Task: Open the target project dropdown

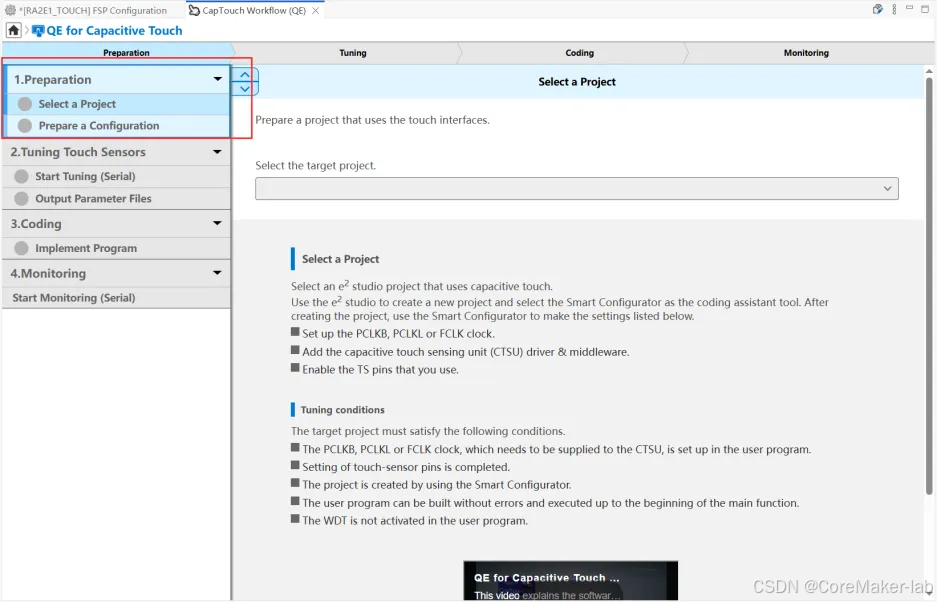Action: 577,188
